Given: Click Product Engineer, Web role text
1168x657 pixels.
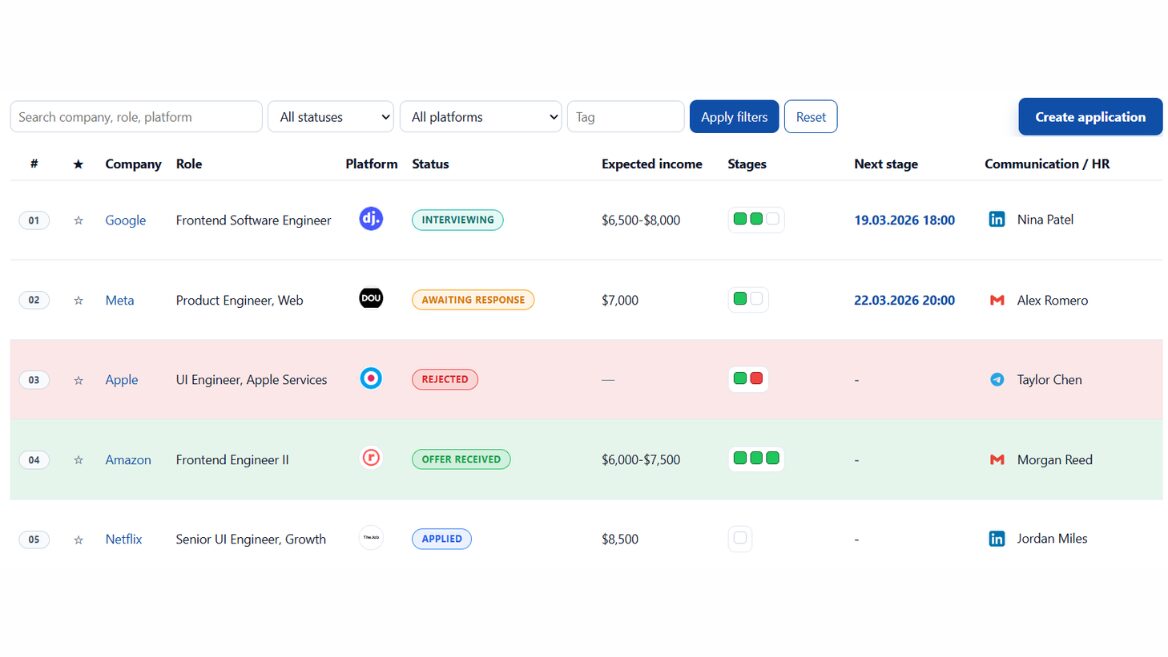Looking at the screenshot, I should [x=239, y=300].
